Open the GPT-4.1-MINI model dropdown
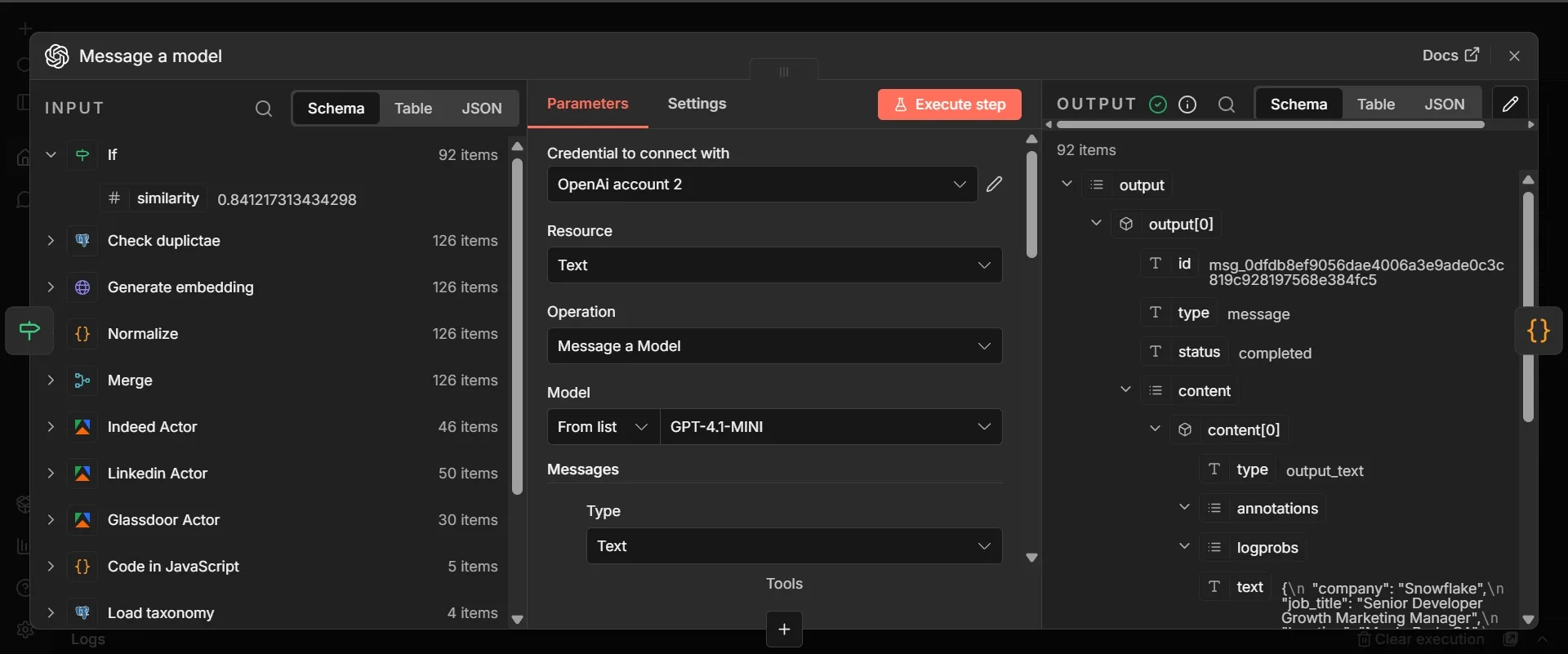Viewport: 1568px width, 654px height. coord(831,427)
